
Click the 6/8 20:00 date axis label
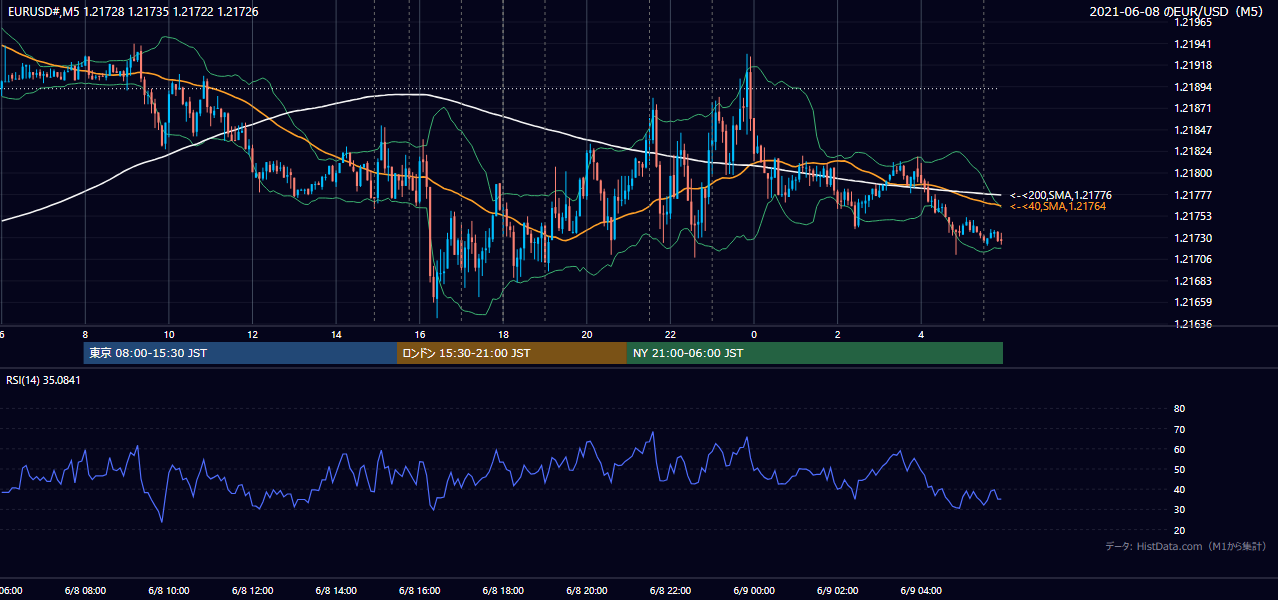(x=586, y=591)
